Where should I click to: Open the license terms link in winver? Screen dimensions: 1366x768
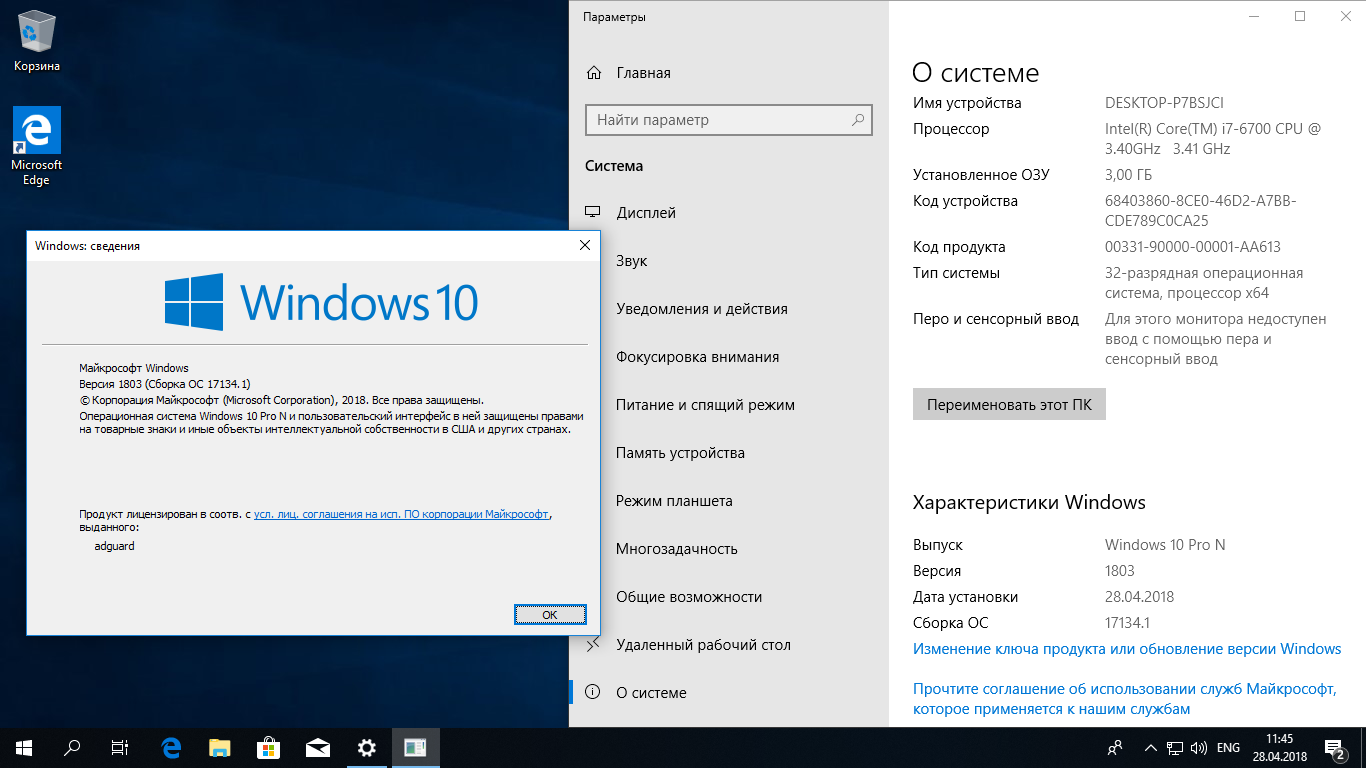click(x=401, y=514)
